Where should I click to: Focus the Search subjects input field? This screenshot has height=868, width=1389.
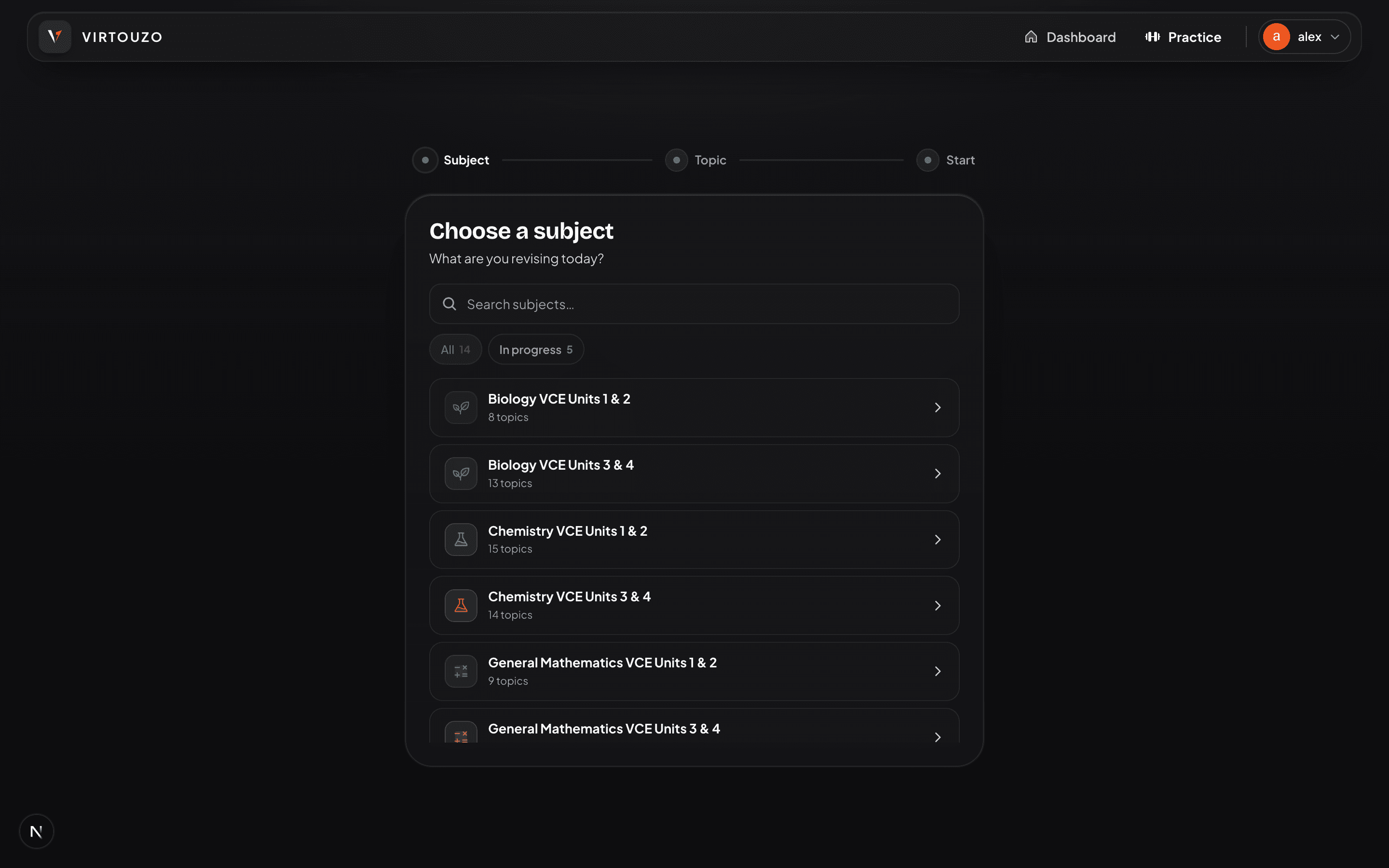click(x=694, y=304)
